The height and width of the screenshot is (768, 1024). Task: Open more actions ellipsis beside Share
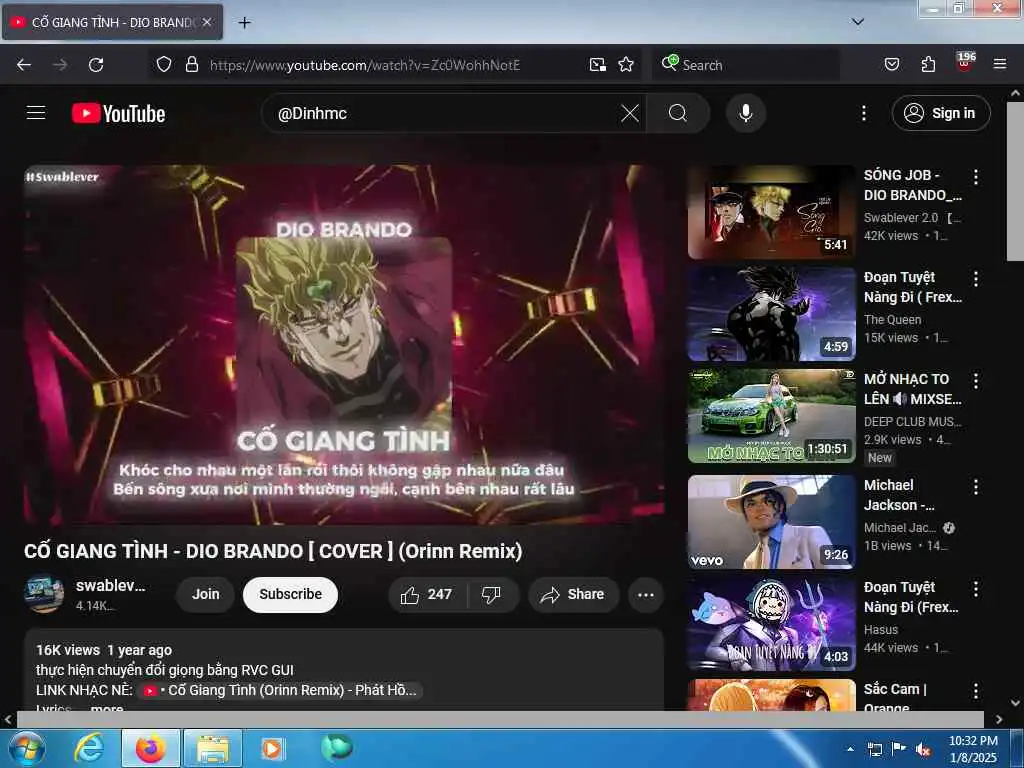click(646, 594)
